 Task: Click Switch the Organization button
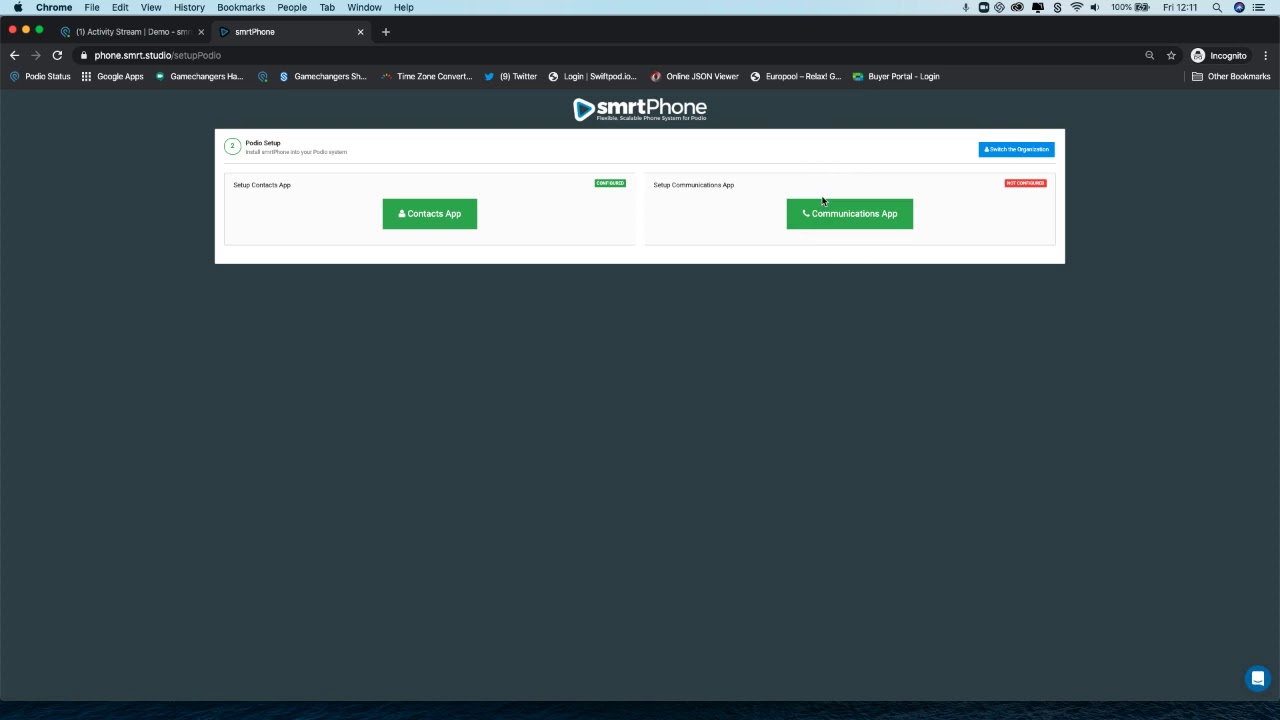coord(1016,149)
